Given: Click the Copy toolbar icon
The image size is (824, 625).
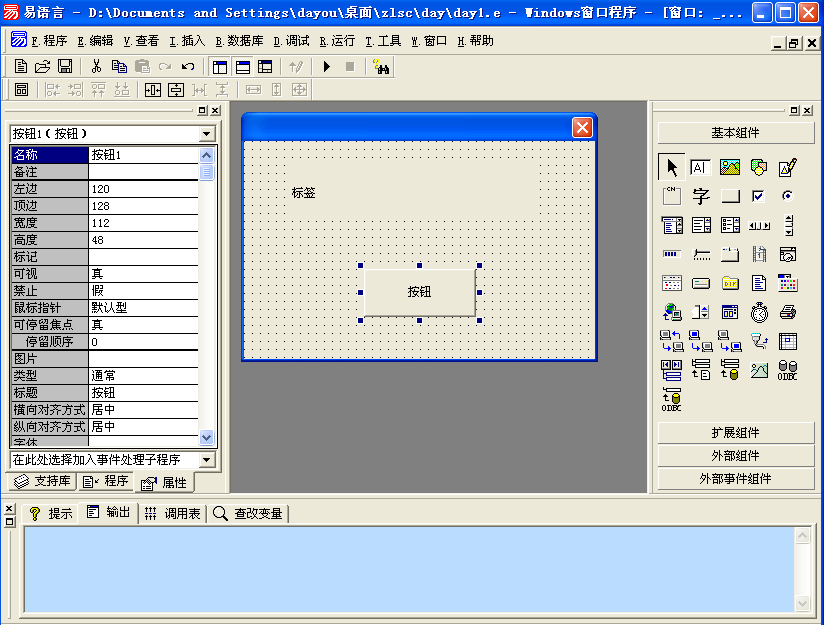Looking at the screenshot, I should tap(119, 67).
